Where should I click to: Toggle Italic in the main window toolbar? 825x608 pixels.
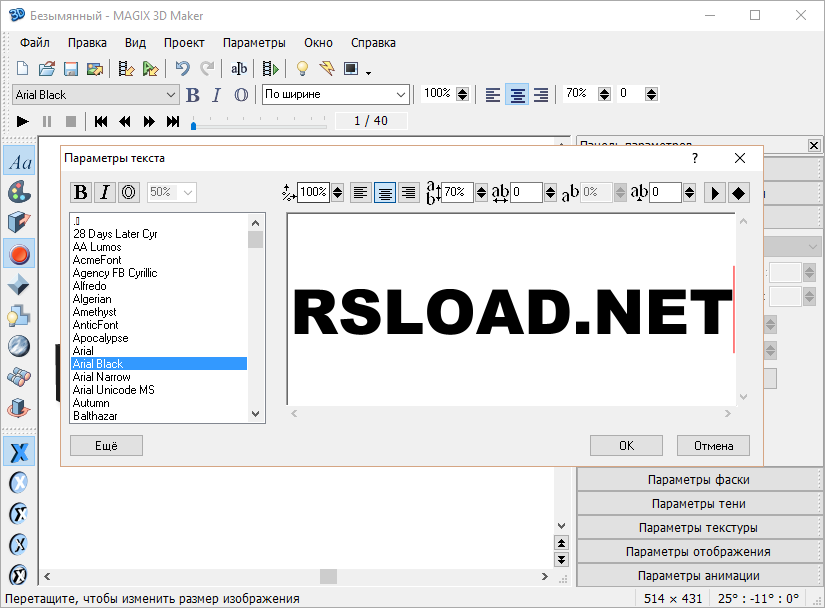pos(216,95)
